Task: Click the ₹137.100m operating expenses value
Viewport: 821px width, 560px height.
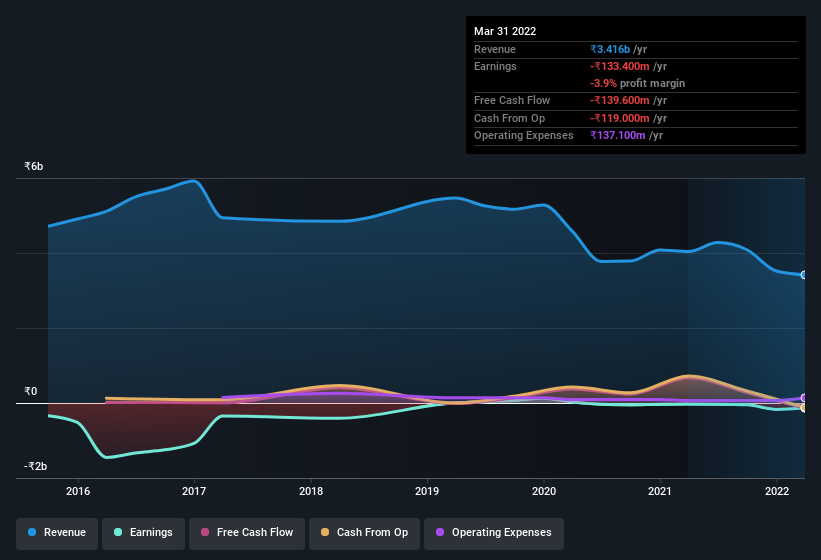Action: pyautogui.click(x=618, y=135)
